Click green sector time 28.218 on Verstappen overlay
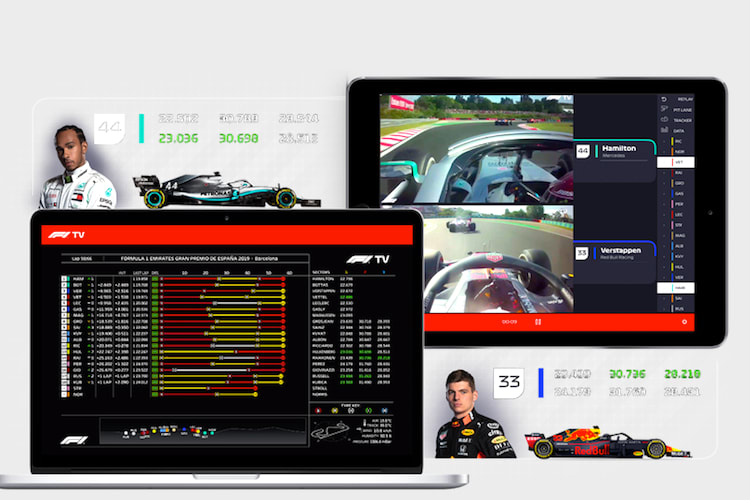 pyautogui.click(x=683, y=374)
